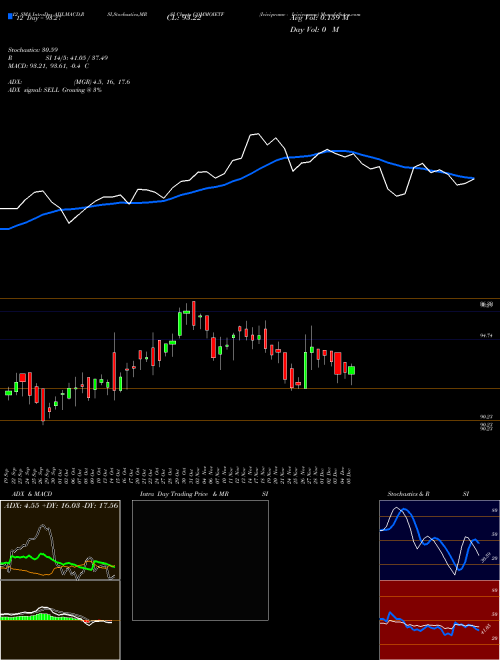
Task: Open the MACD histogram mini chart
Action: 60,620
